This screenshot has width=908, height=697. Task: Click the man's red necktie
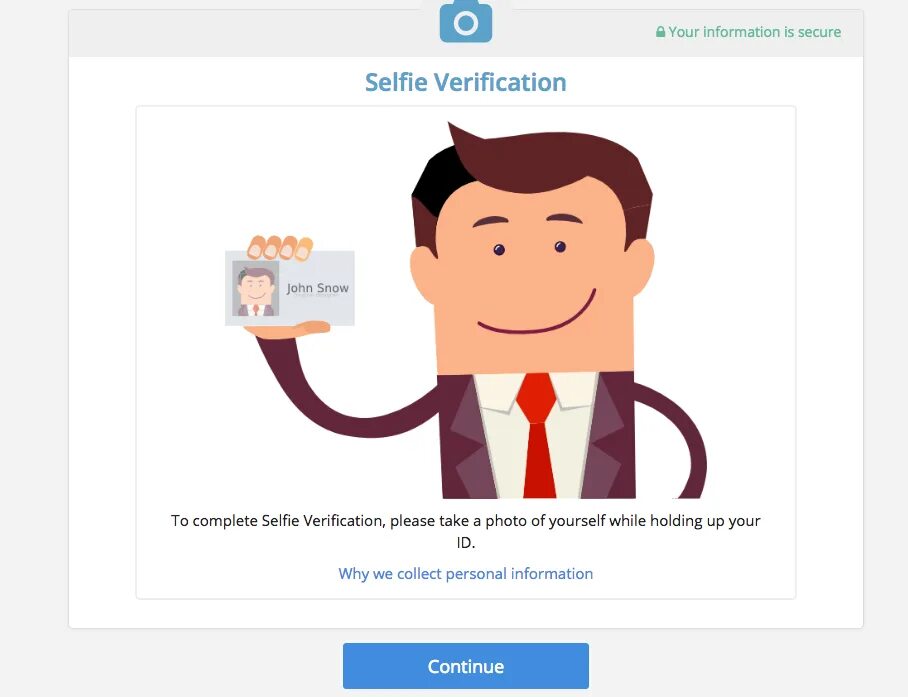pyautogui.click(x=537, y=435)
